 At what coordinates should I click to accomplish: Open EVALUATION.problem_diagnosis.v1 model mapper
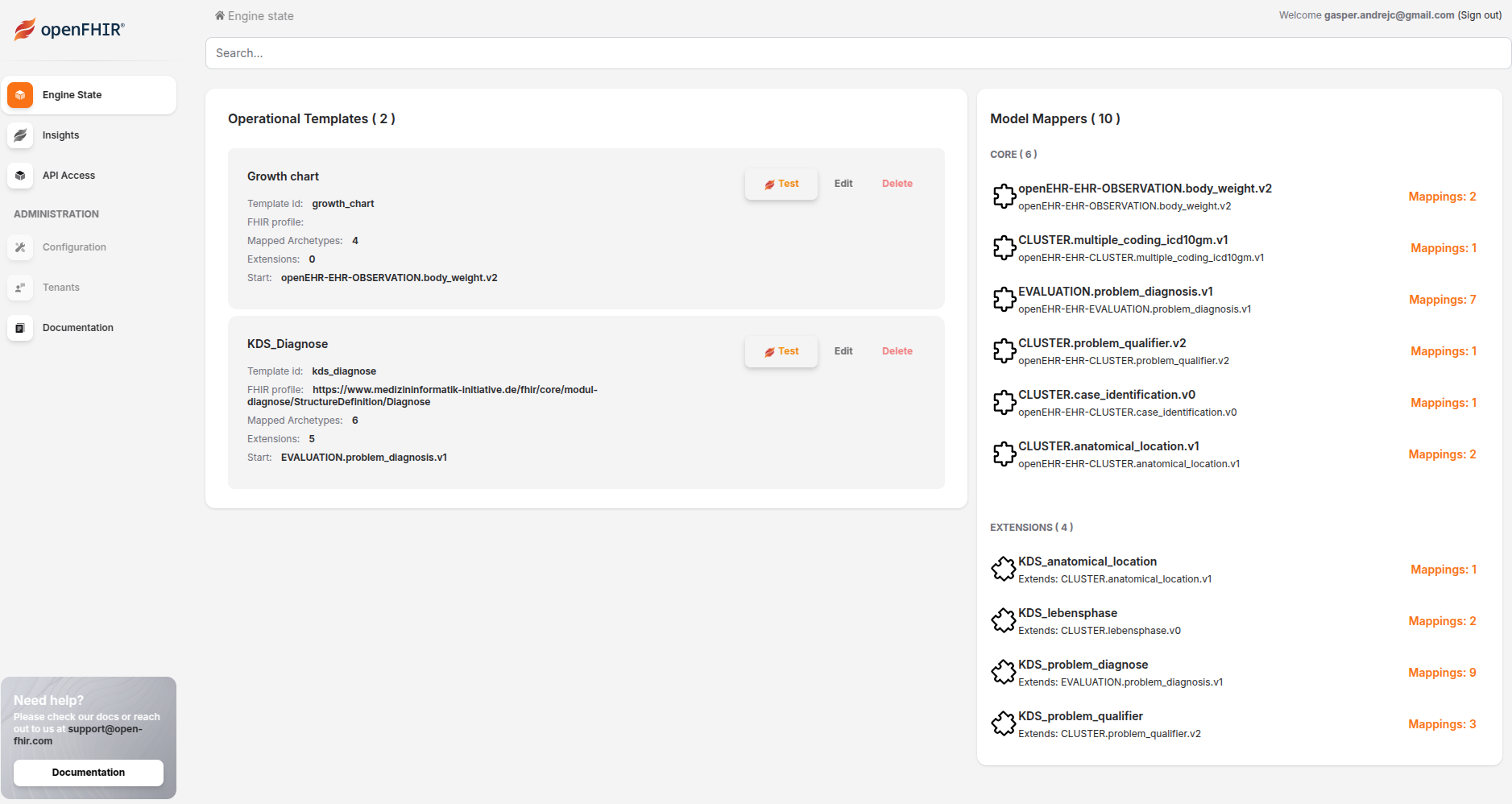click(1115, 292)
